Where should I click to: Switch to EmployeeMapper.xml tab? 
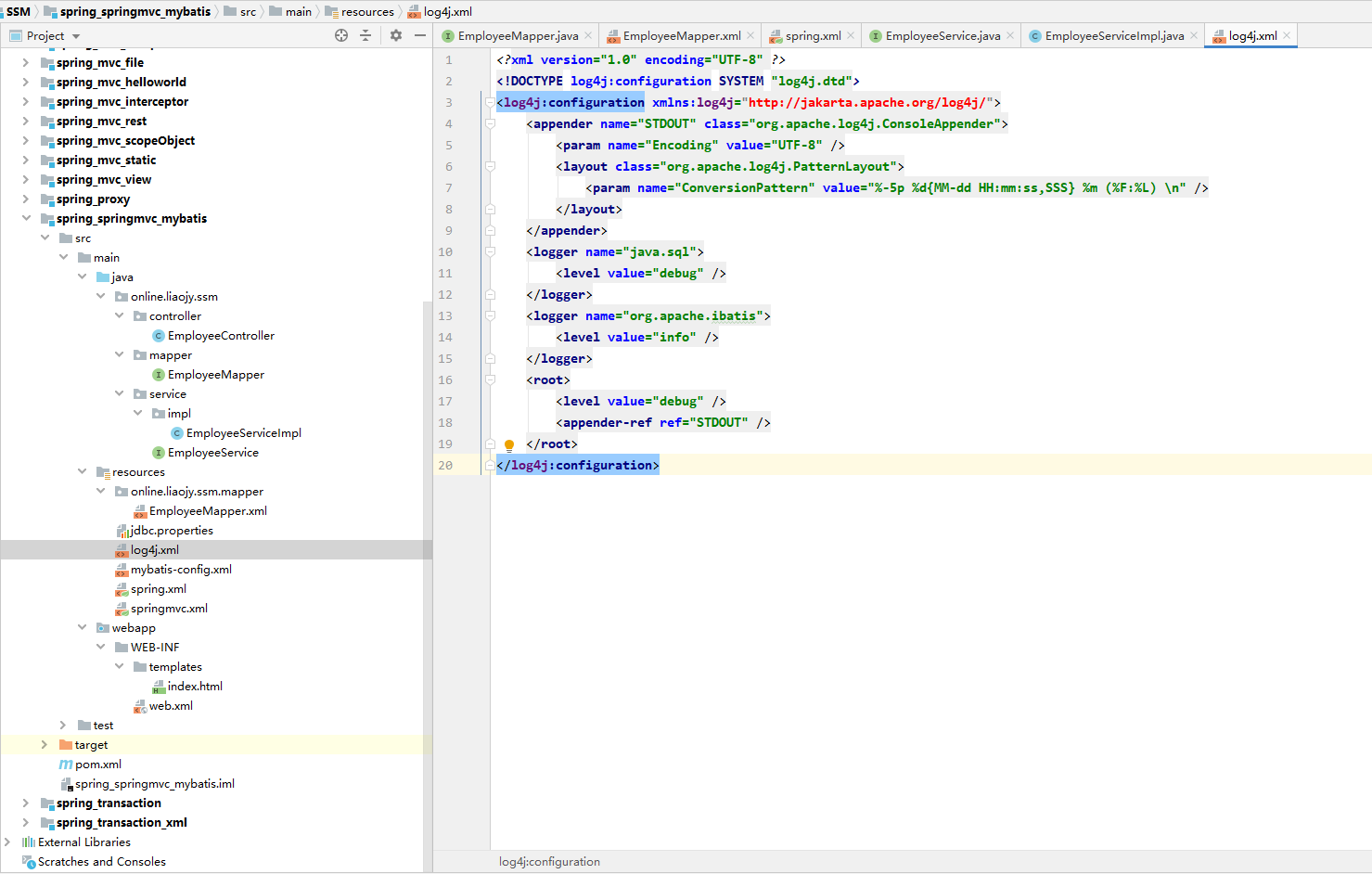click(x=682, y=36)
